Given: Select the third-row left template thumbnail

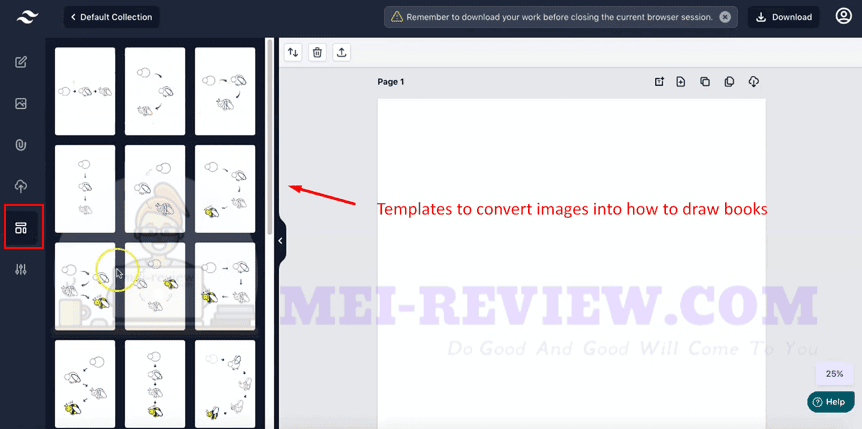Looking at the screenshot, I should point(85,286).
